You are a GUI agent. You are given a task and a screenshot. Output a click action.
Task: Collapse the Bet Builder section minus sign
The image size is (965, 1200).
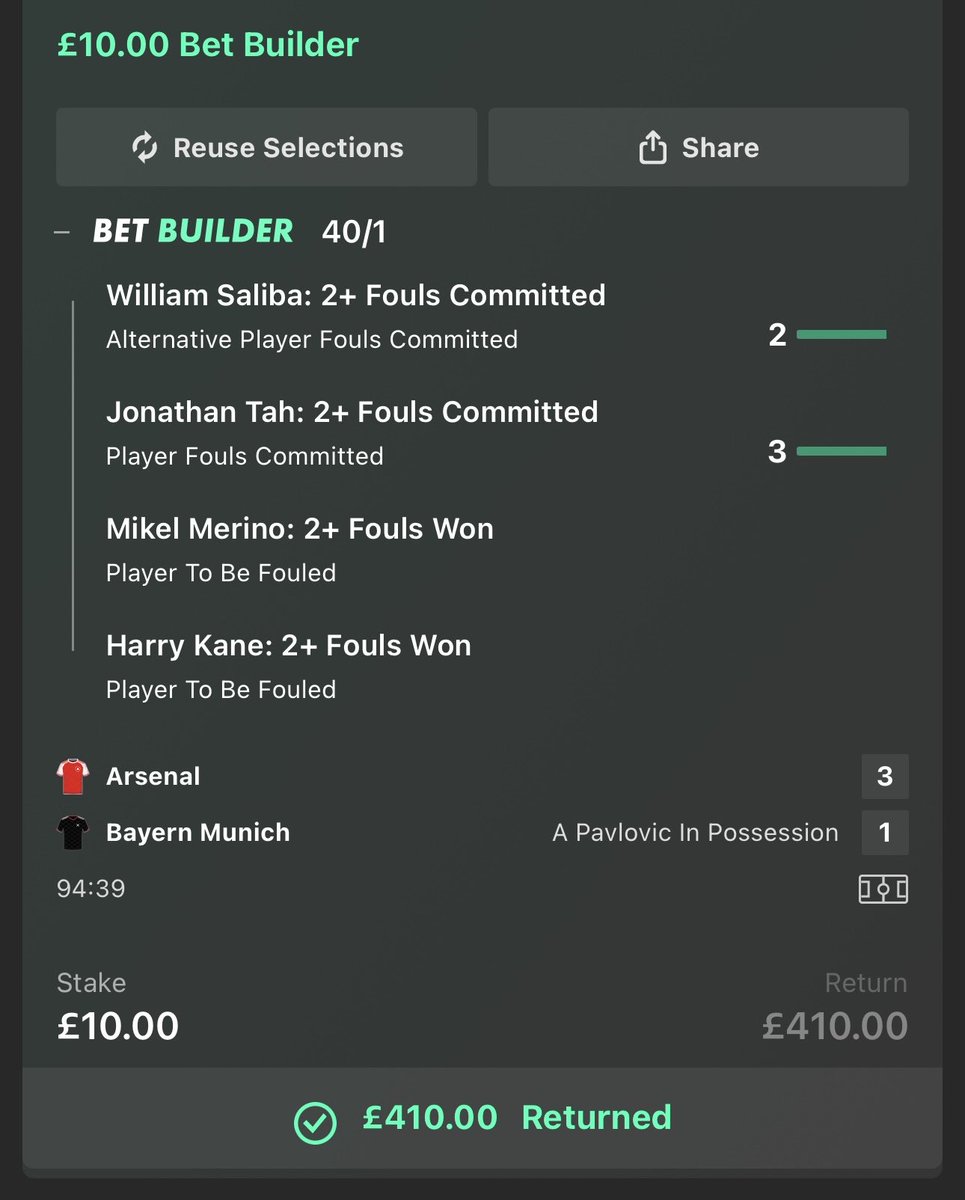[62, 232]
